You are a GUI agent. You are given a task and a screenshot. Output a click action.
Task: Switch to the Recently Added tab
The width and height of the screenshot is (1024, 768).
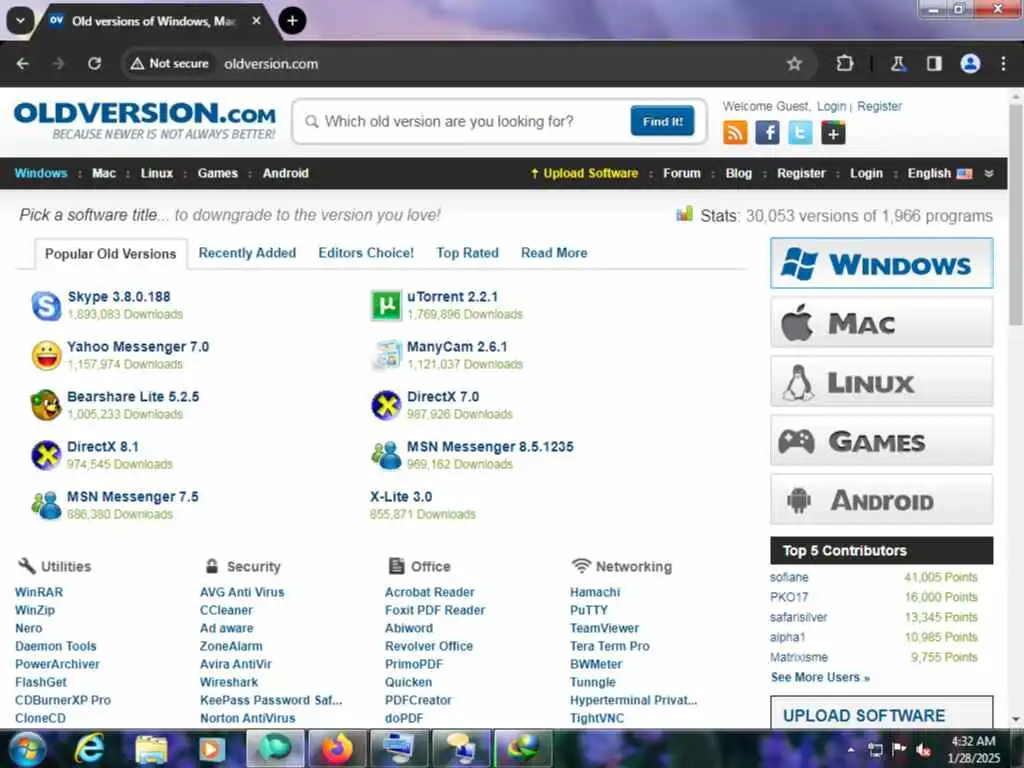tap(247, 253)
